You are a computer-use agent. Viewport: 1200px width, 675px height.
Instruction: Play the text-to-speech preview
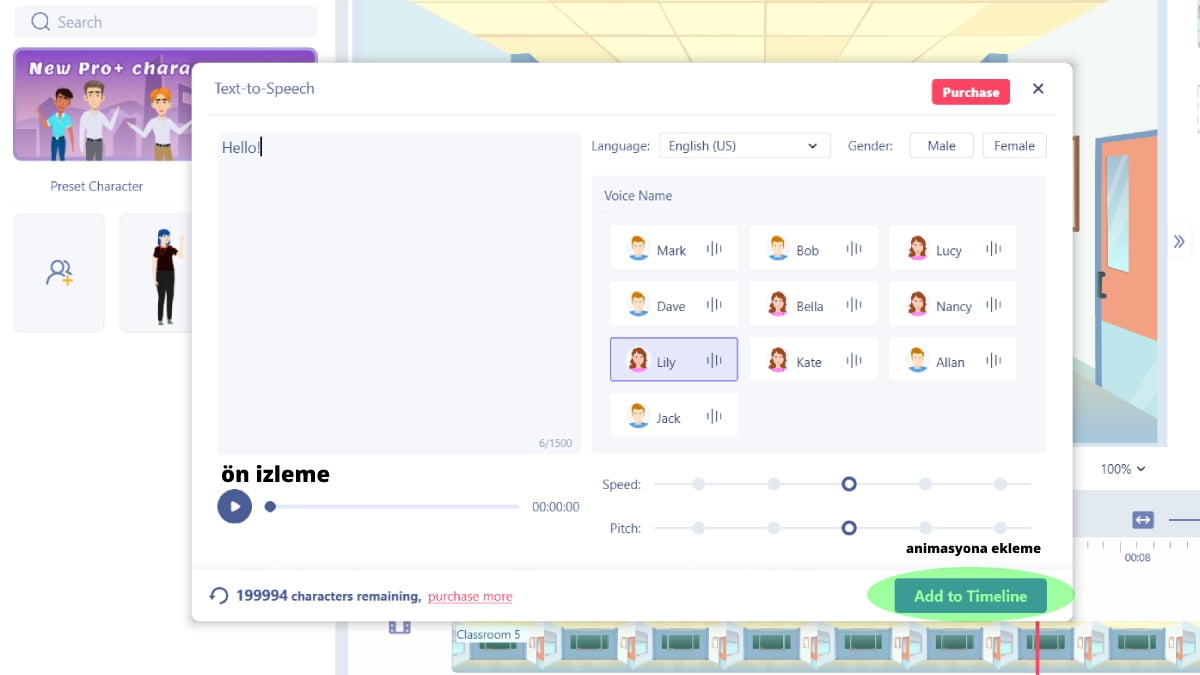(234, 506)
